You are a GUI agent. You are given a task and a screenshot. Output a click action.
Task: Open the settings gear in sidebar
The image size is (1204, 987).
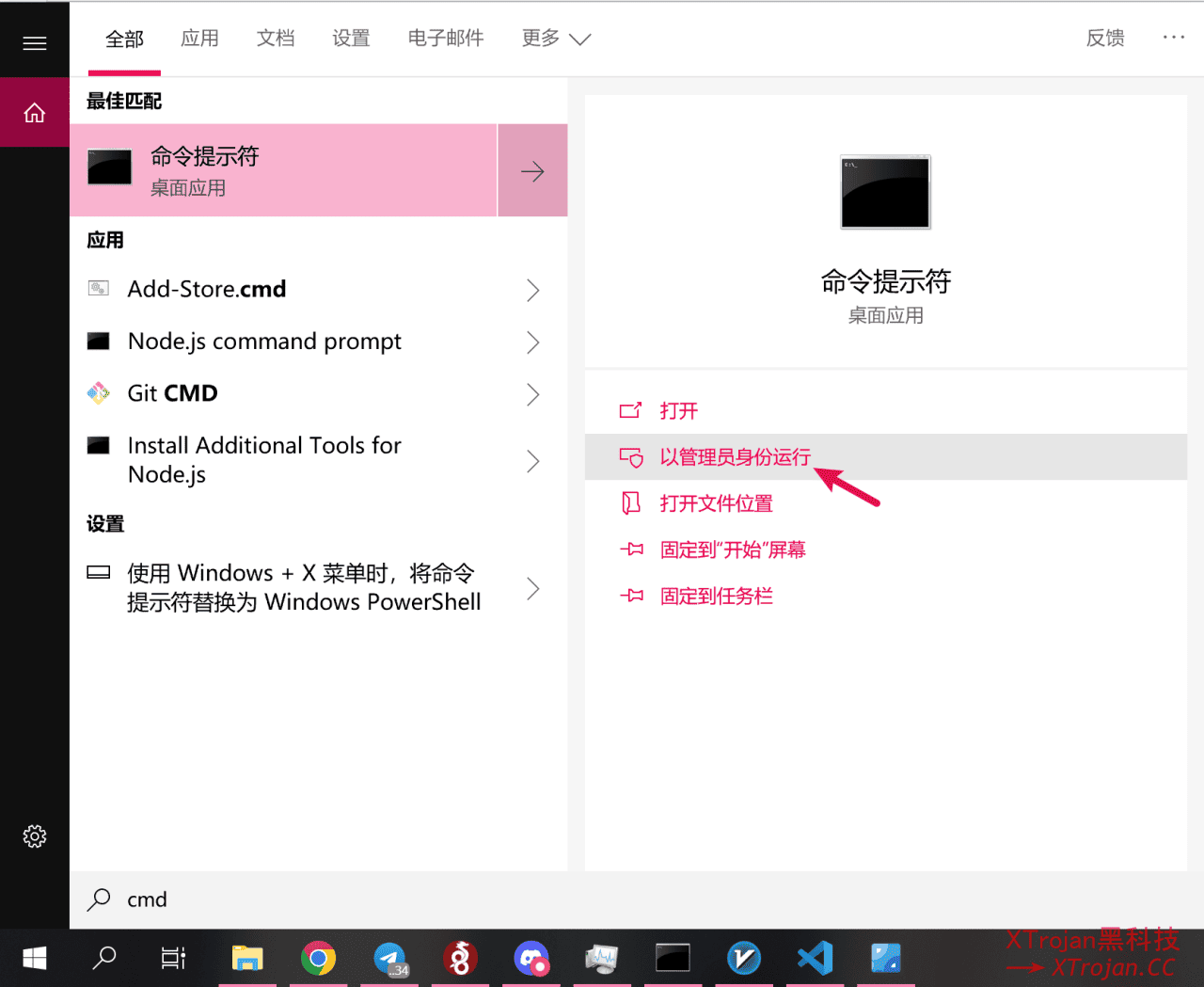point(35,836)
